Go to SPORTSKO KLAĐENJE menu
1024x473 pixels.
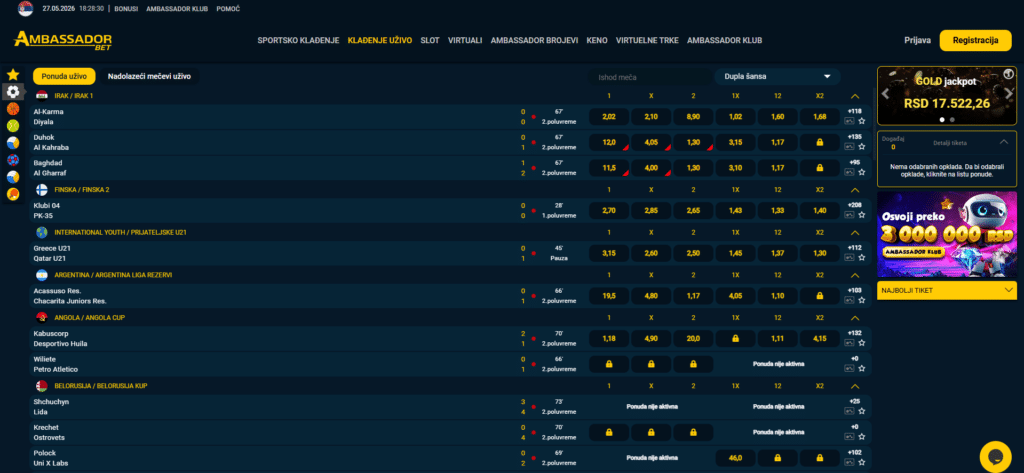tap(298, 41)
